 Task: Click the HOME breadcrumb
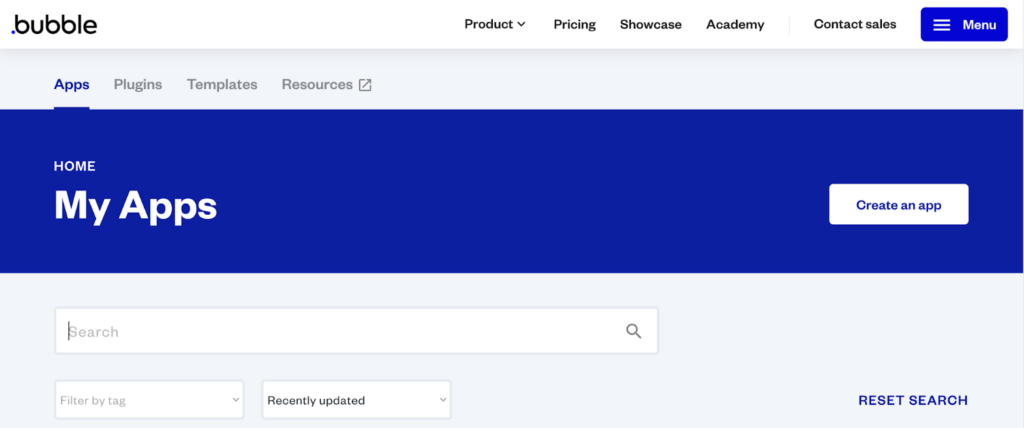pos(74,166)
